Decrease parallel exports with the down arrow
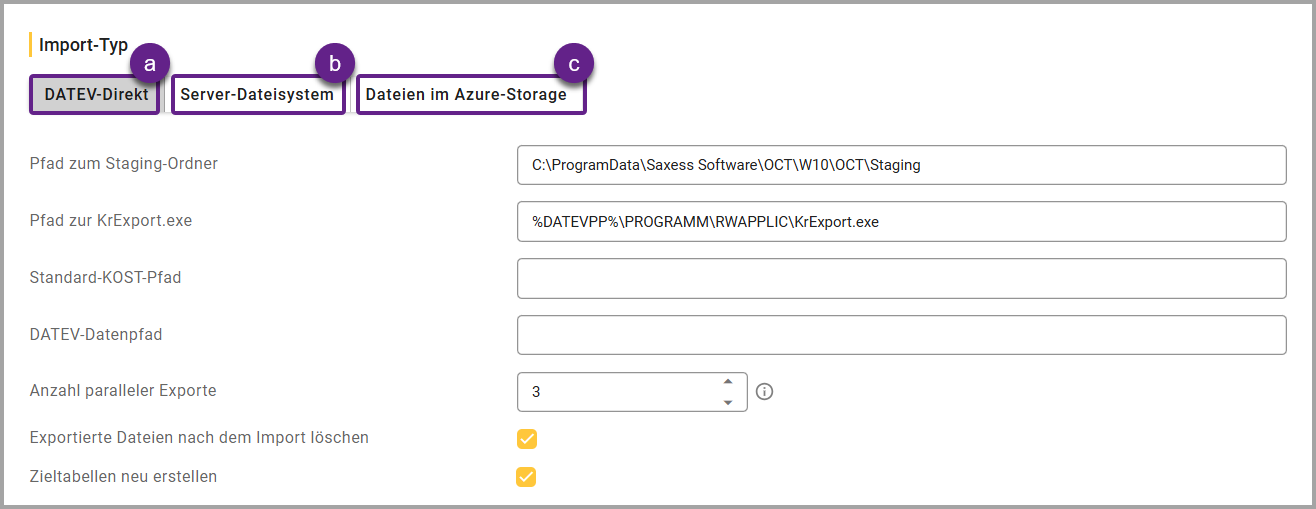Screen dimensions: 1316x509 pos(728,402)
